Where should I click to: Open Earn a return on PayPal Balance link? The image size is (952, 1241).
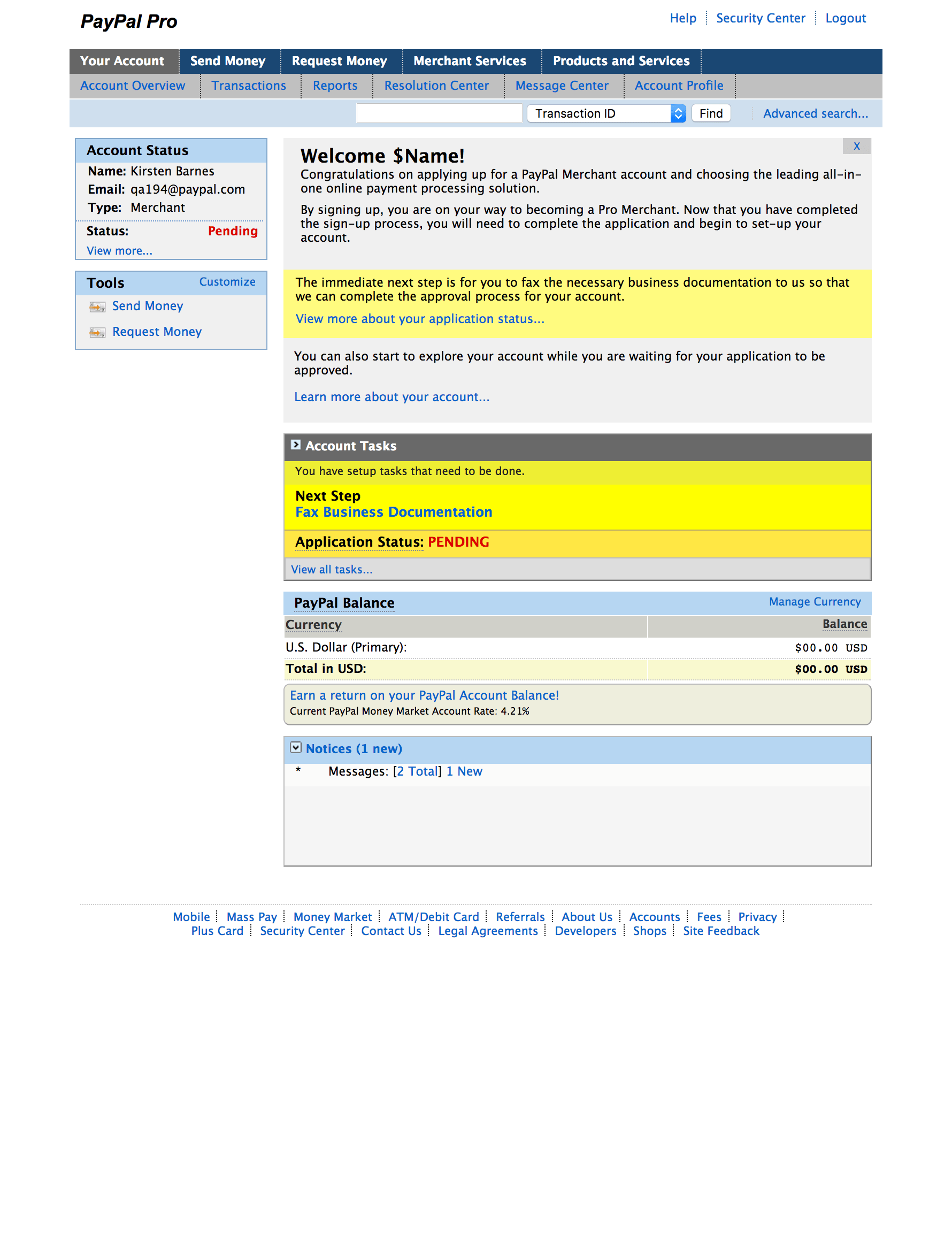pos(425,695)
